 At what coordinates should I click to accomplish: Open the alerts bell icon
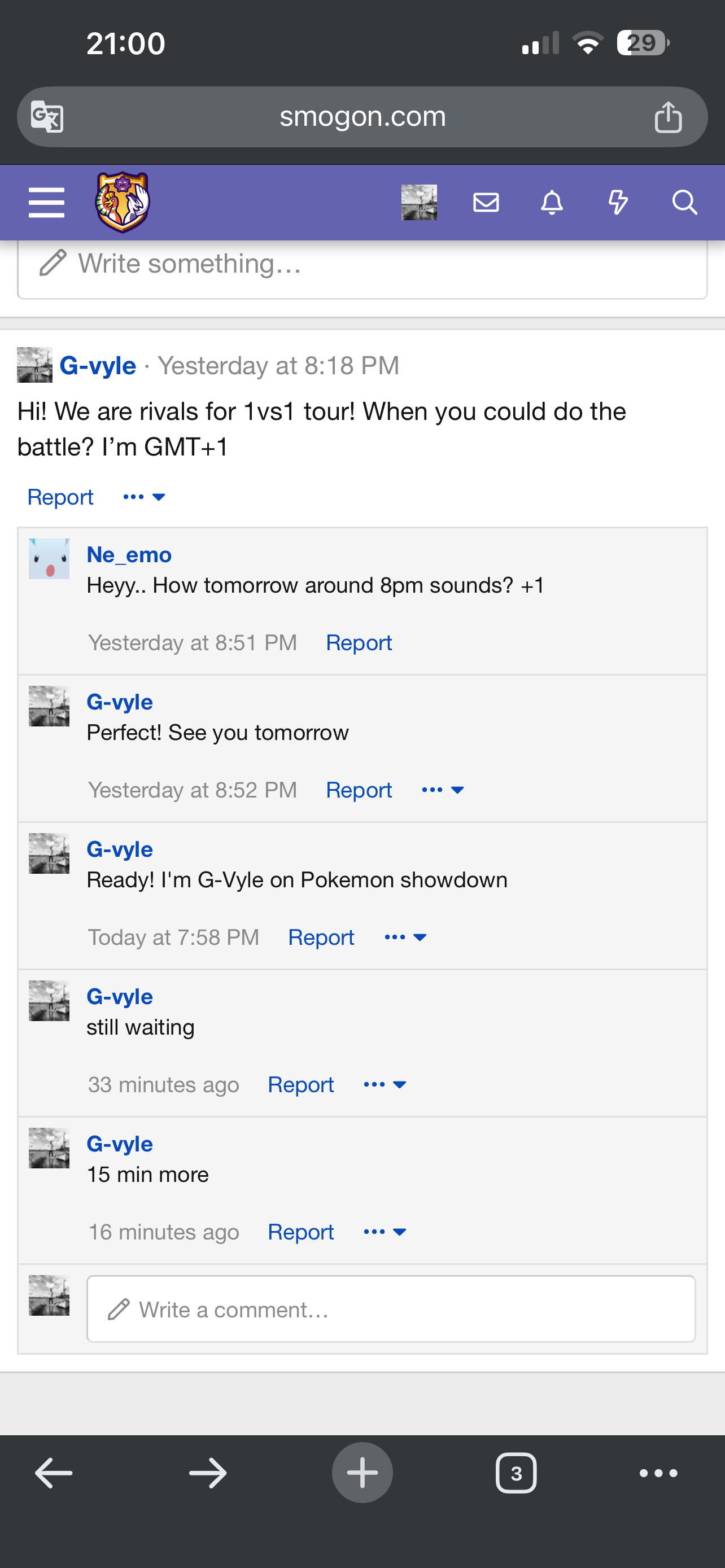point(552,202)
